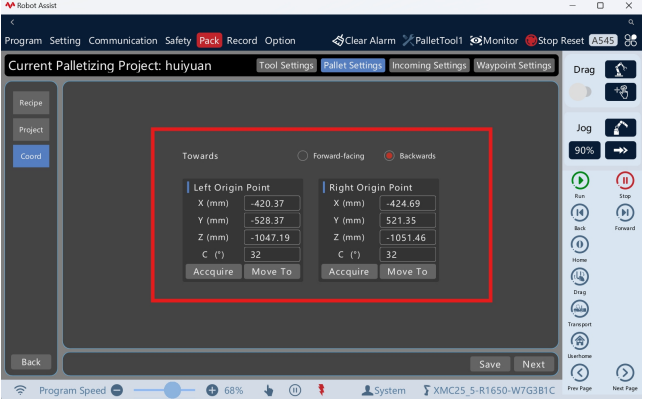This screenshot has height=400, width=646.
Task: Click the Wi-Fi connection status icon
Action: [x=20, y=391]
